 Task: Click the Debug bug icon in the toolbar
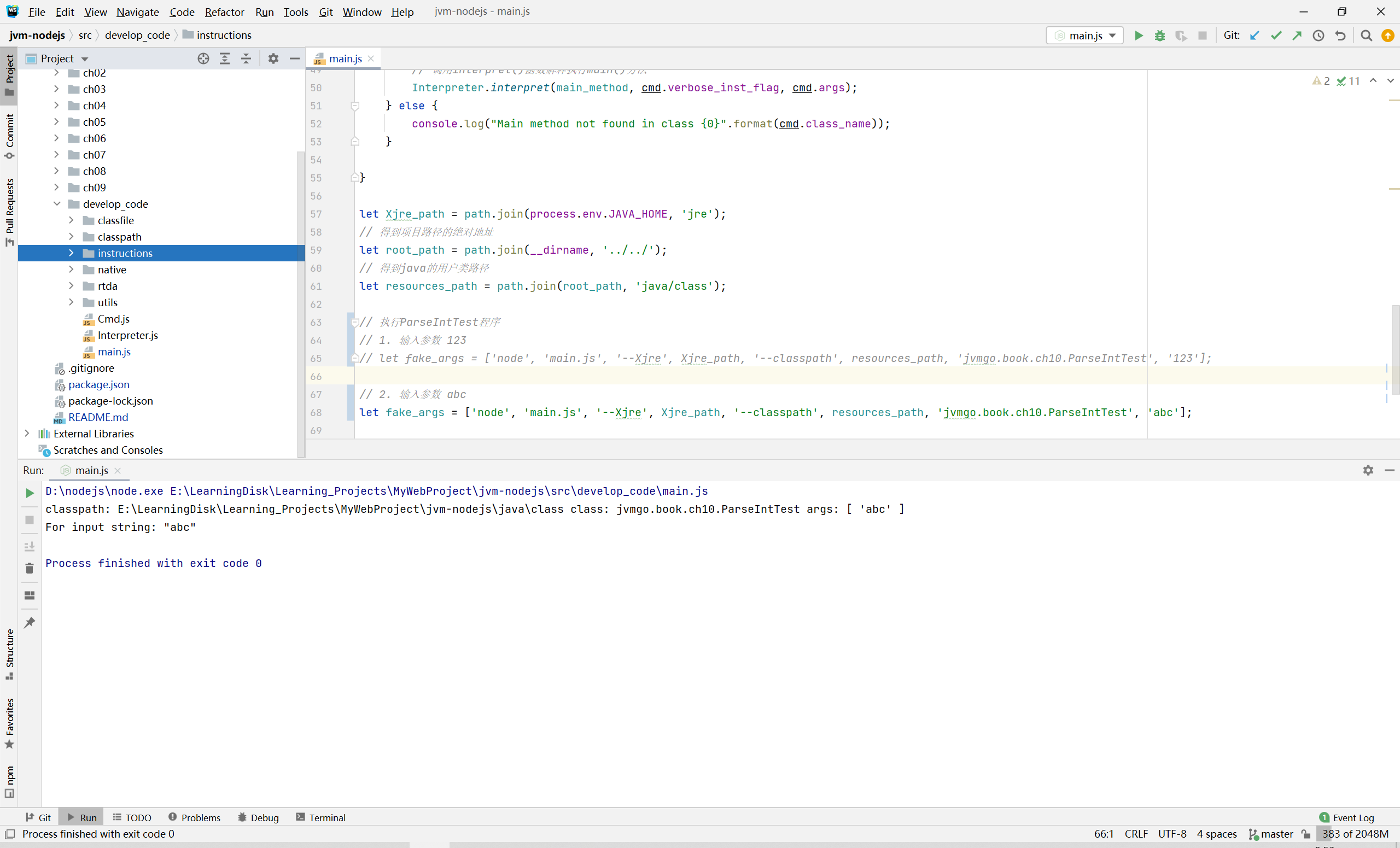click(x=1160, y=35)
